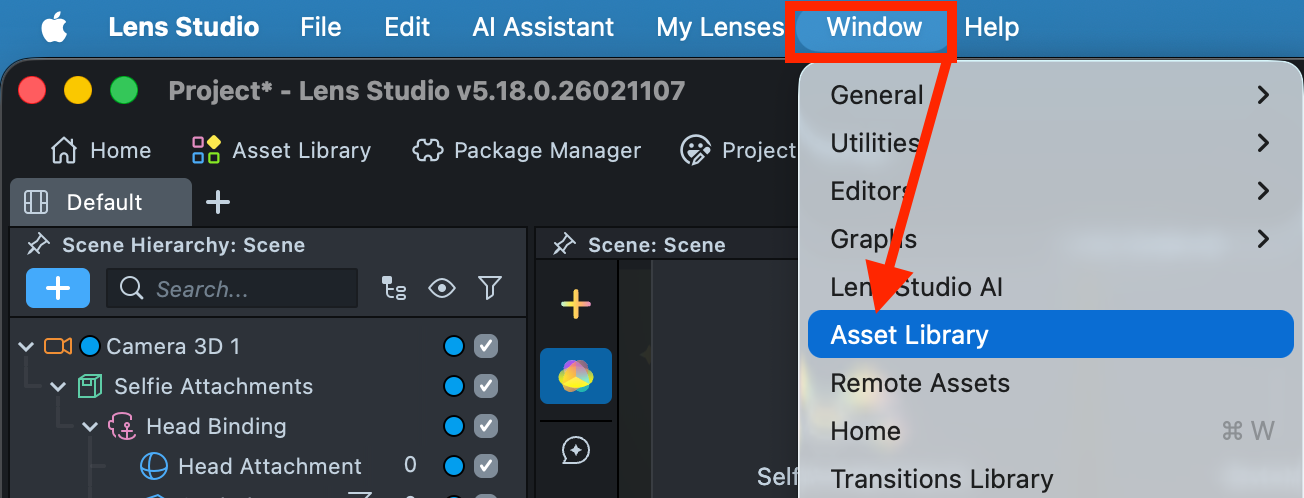
Task: Collapse the Camera 3D 1 tree item
Action: [x=26, y=347]
